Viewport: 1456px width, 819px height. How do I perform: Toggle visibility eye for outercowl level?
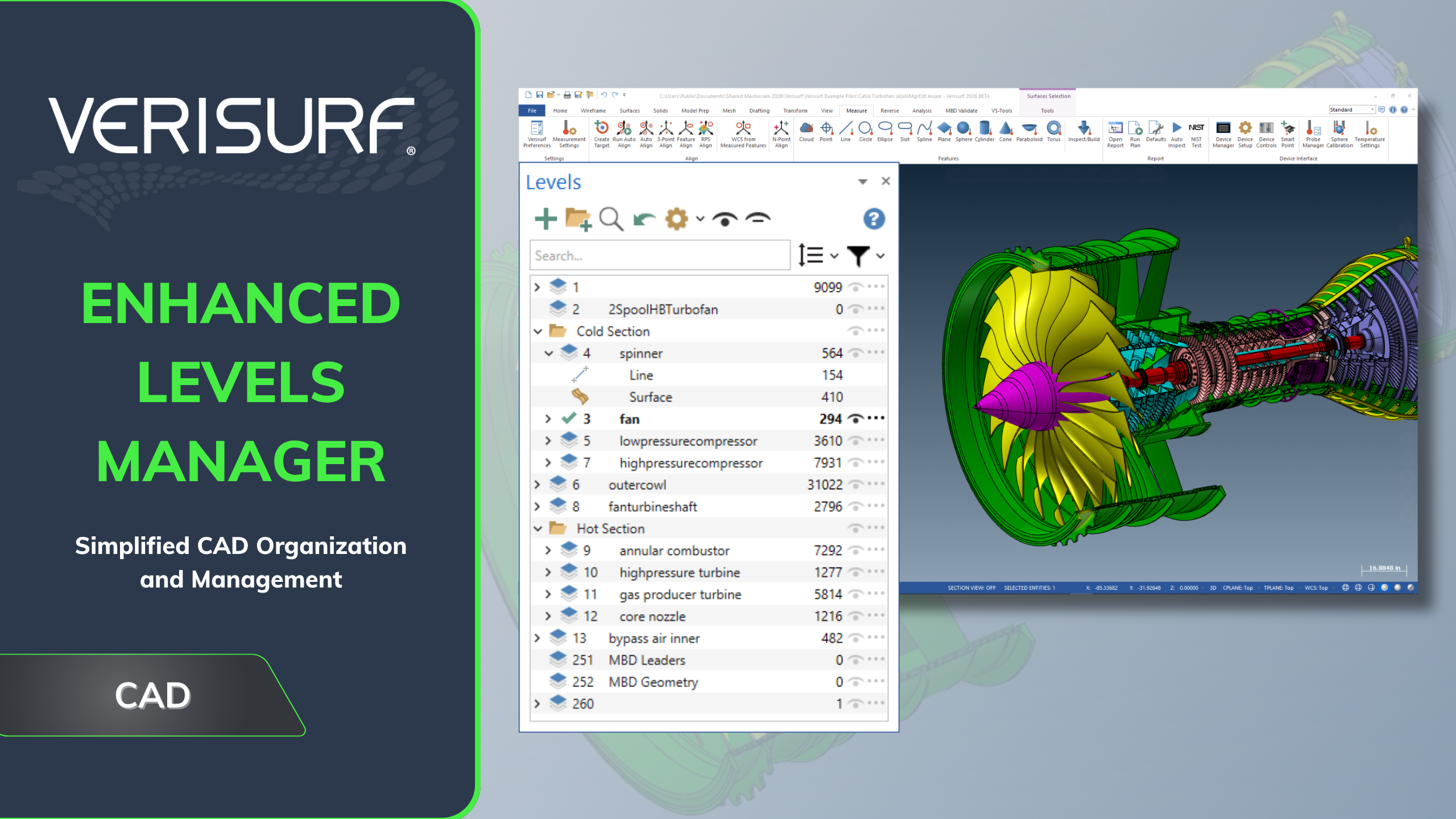[x=855, y=485]
